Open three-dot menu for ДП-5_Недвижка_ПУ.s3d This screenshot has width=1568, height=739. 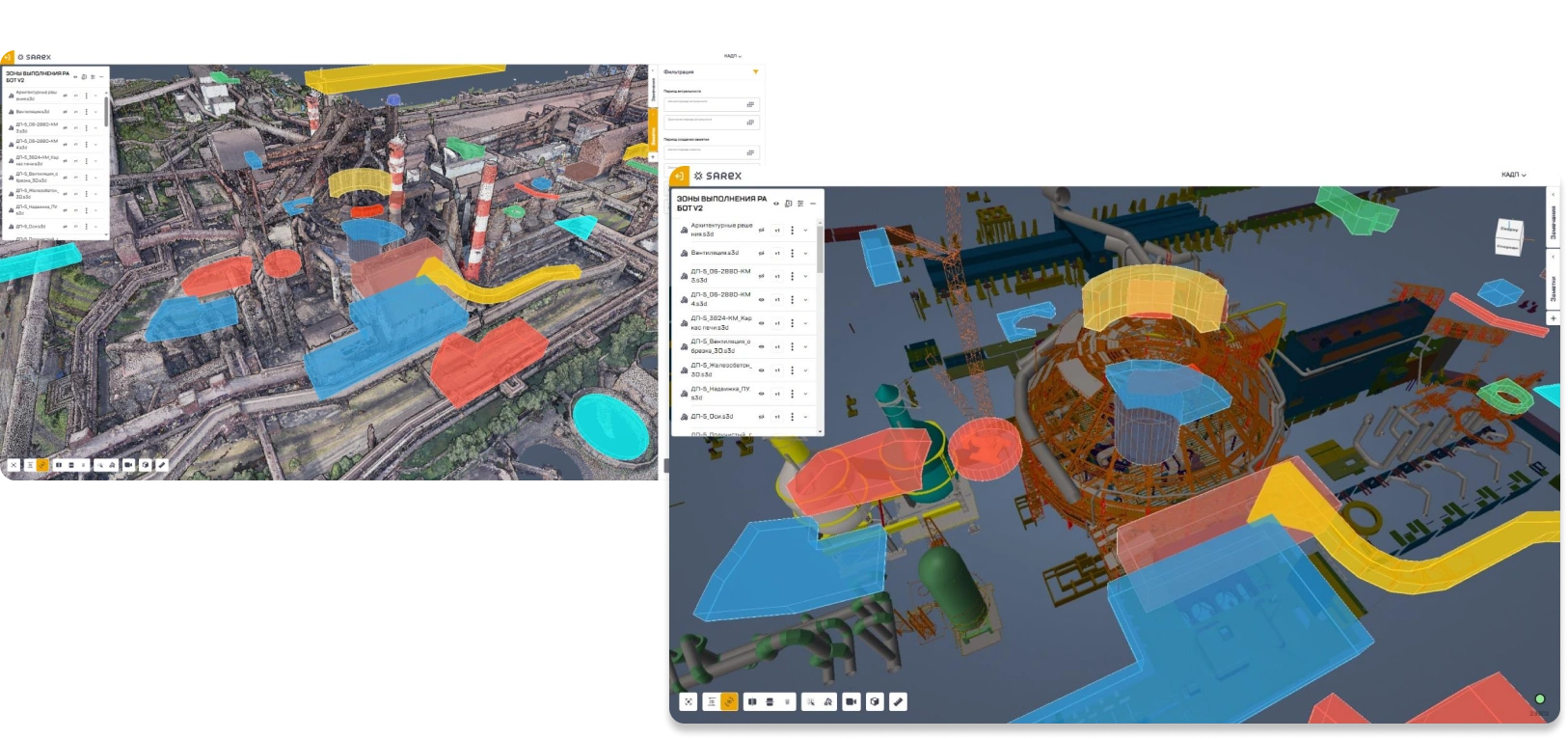[793, 393]
